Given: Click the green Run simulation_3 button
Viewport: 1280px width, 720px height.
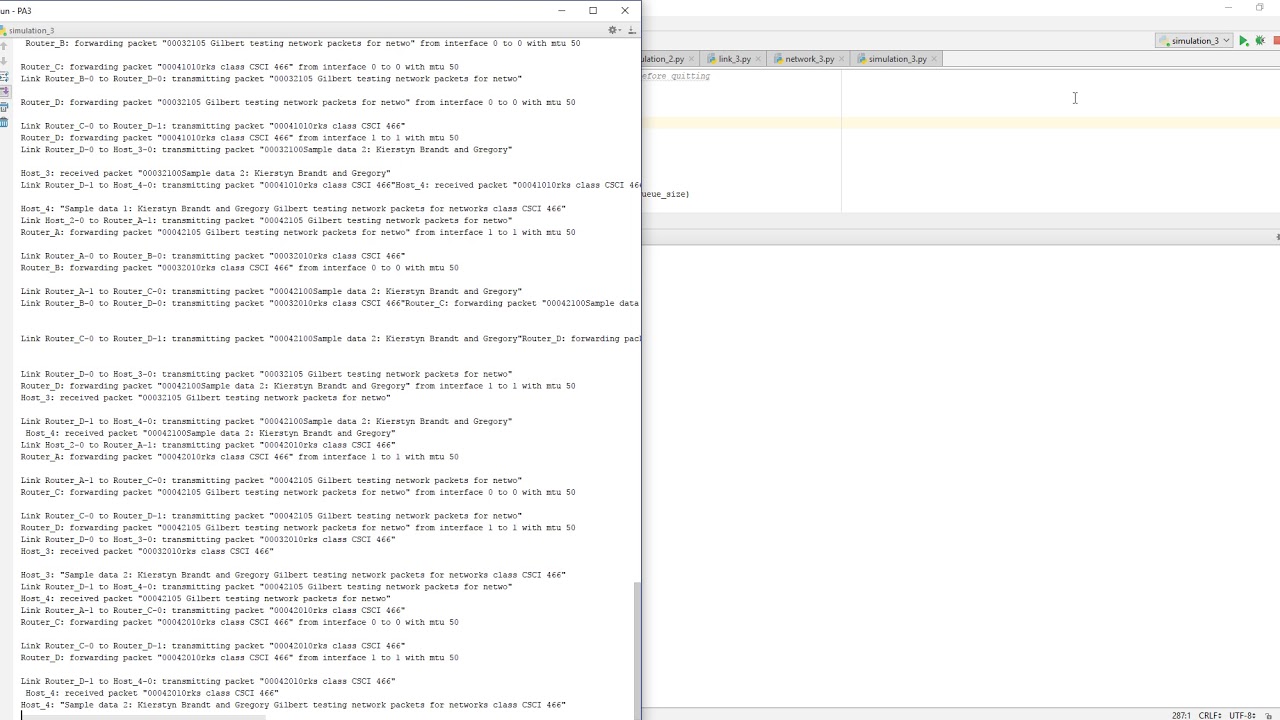Looking at the screenshot, I should pos(1243,41).
